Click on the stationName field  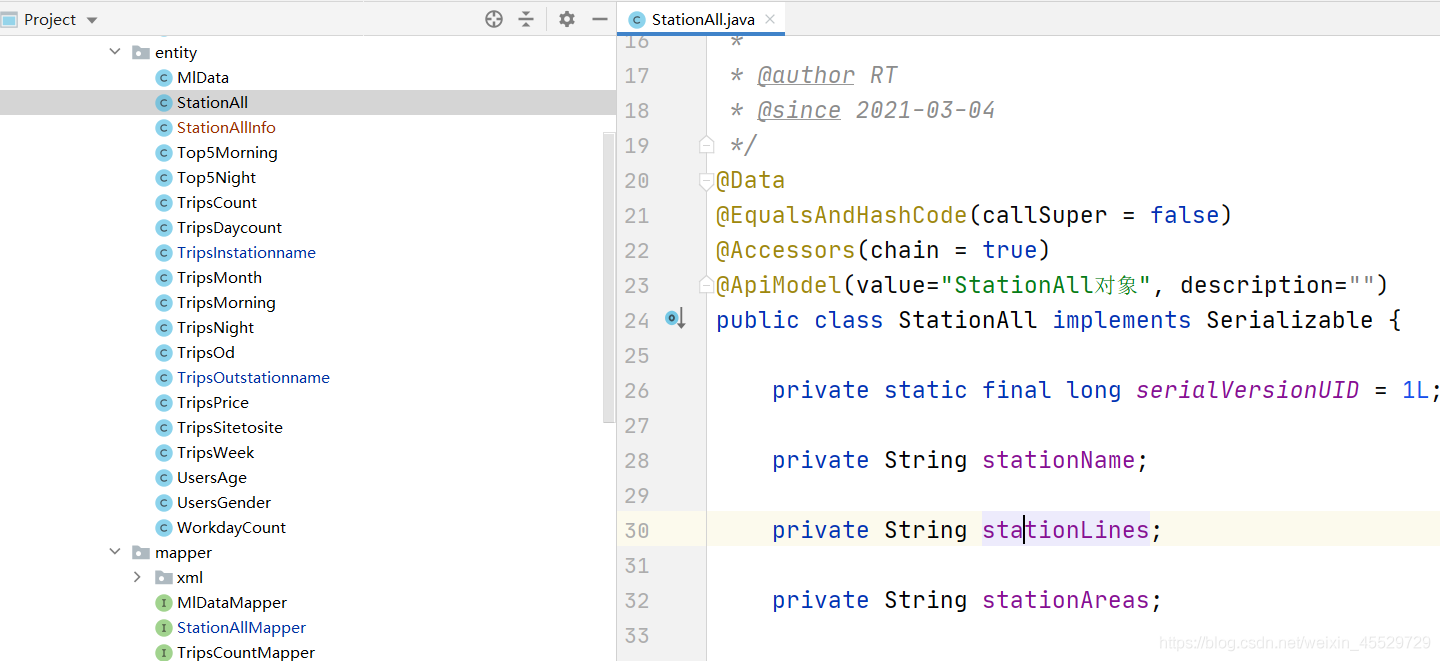(1058, 460)
